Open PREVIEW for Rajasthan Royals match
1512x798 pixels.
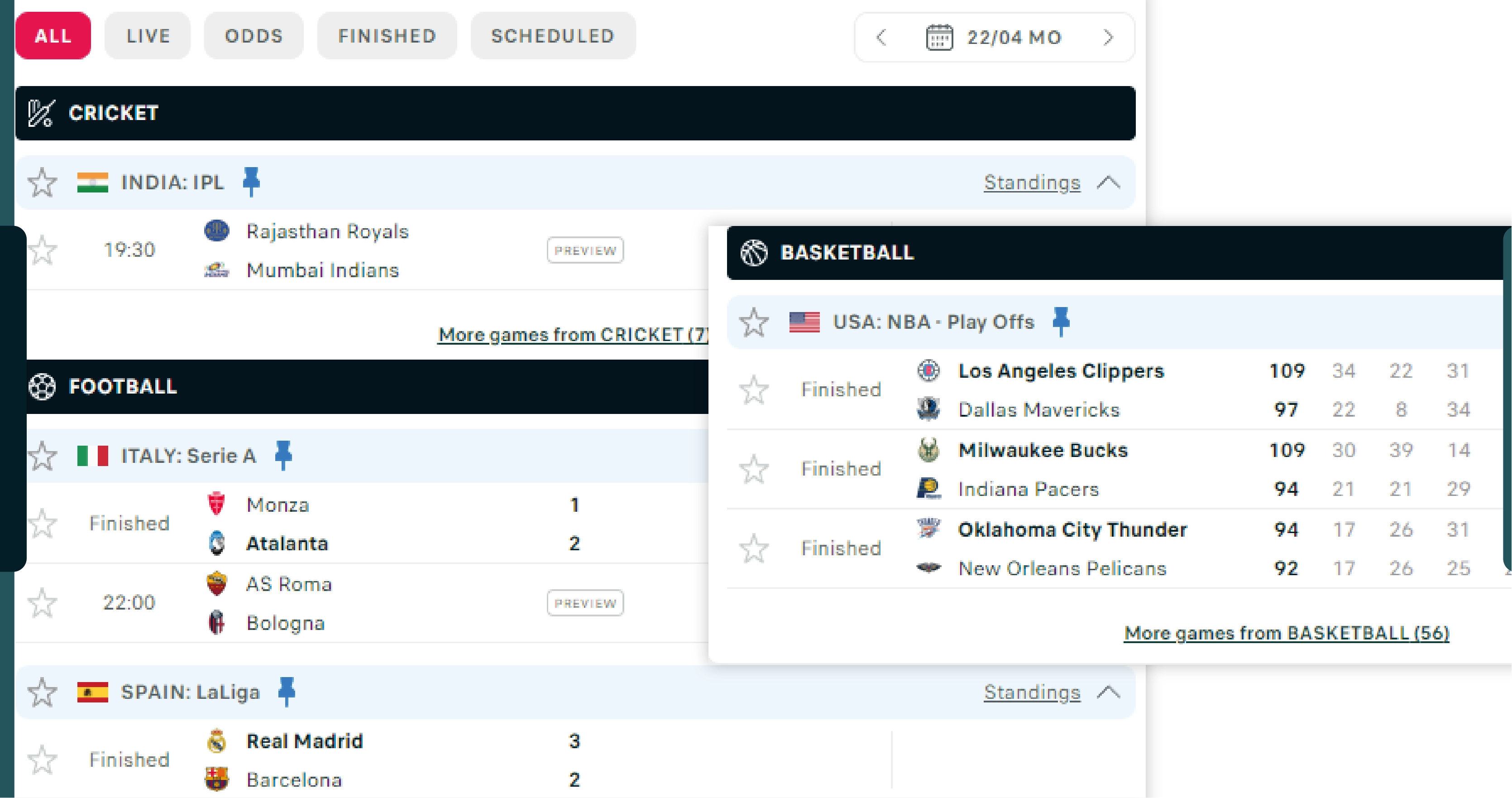[585, 251]
